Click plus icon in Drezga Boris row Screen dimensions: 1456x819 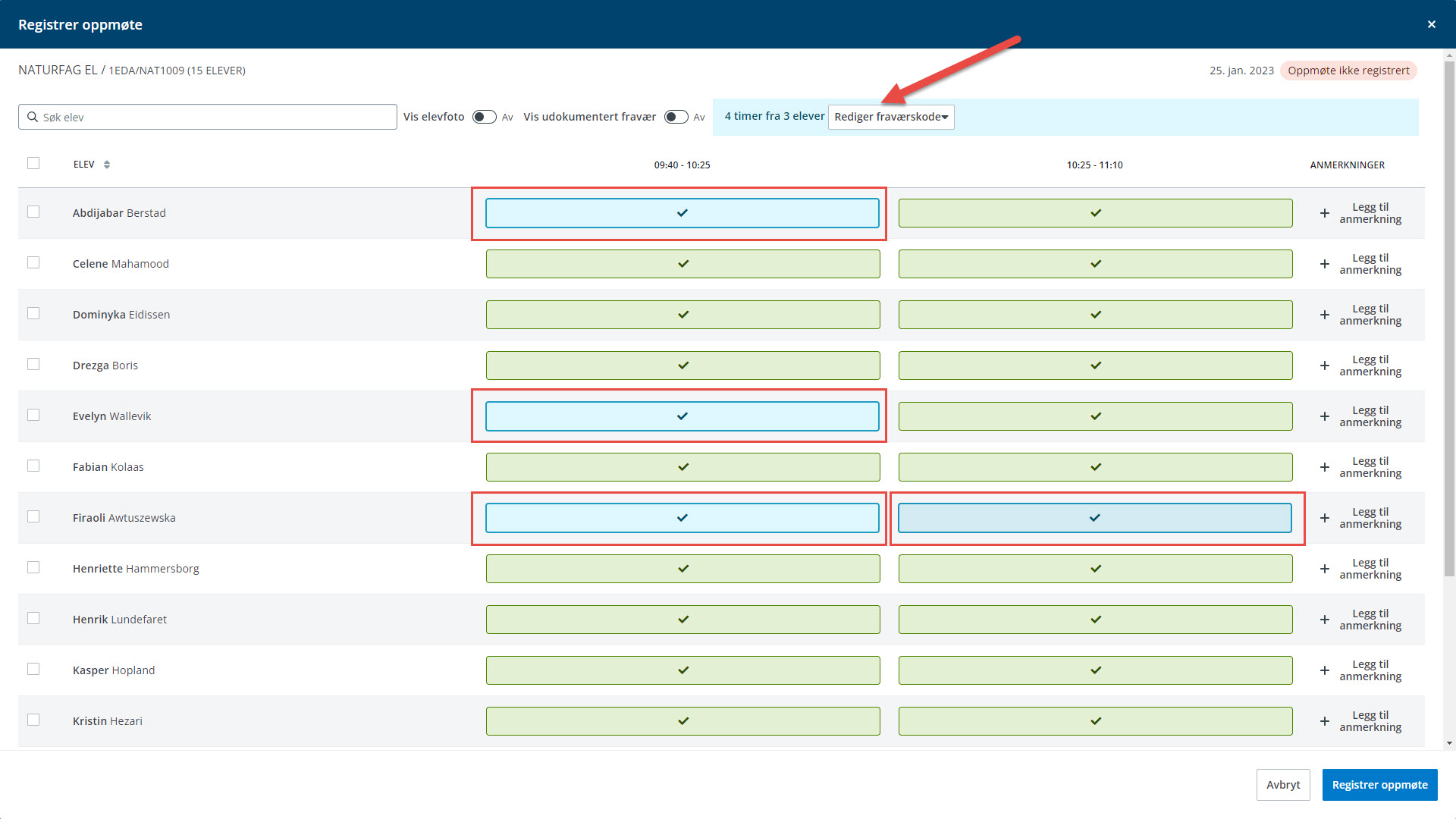pyautogui.click(x=1324, y=366)
